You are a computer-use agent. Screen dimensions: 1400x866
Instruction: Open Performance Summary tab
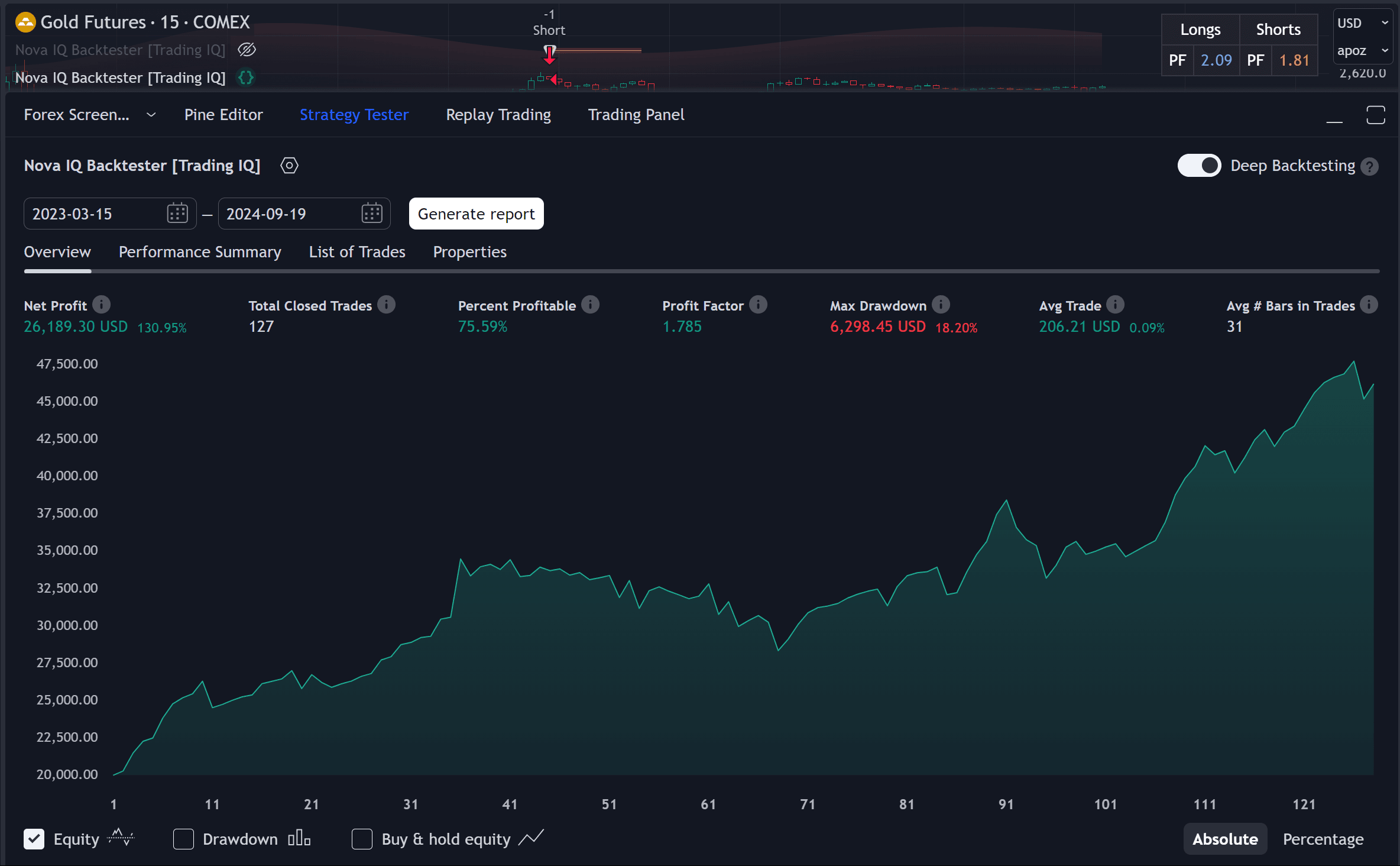200,252
